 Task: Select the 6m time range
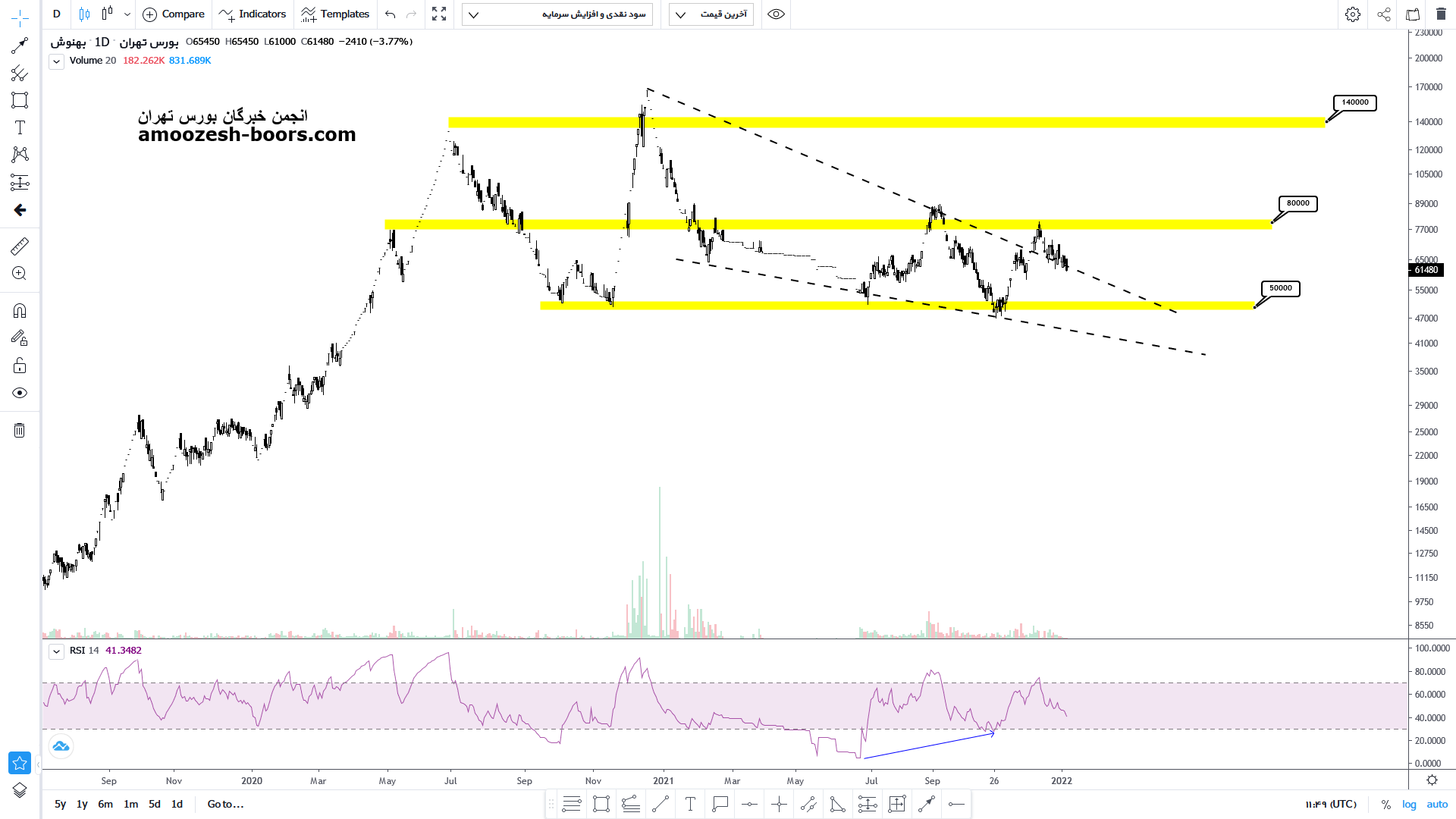(105, 805)
